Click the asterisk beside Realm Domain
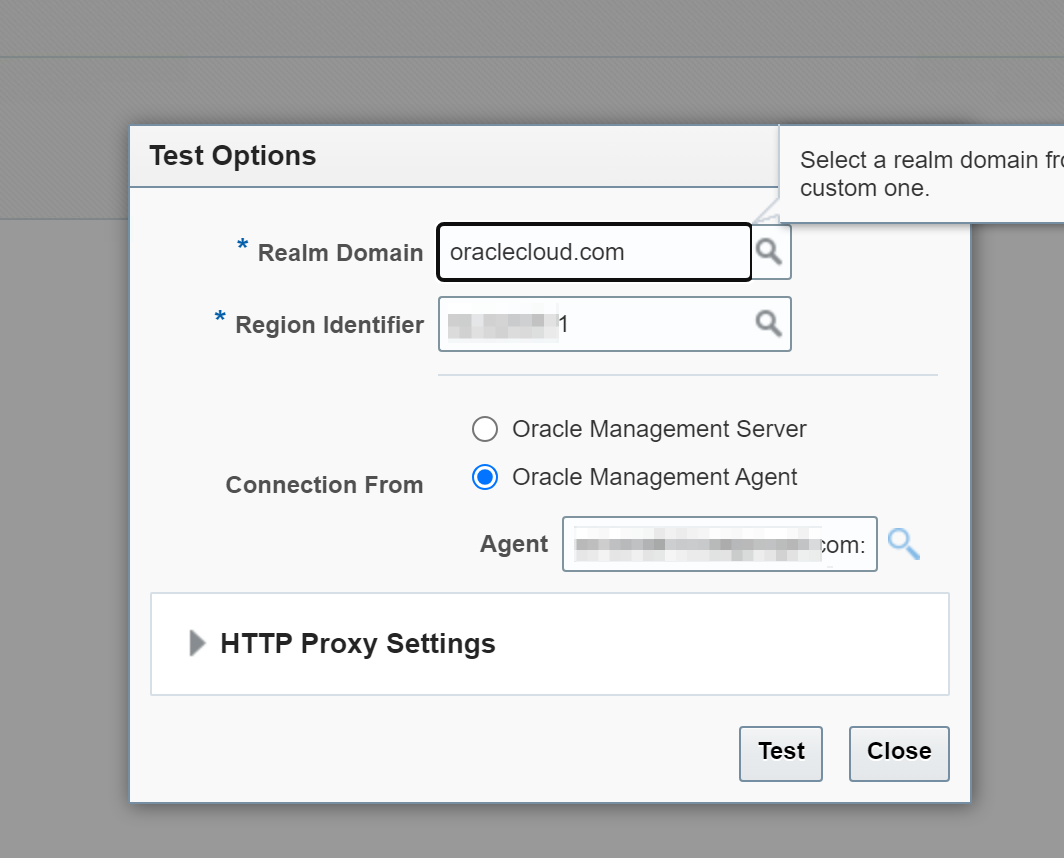Viewport: 1064px width, 858px height. pos(242,248)
